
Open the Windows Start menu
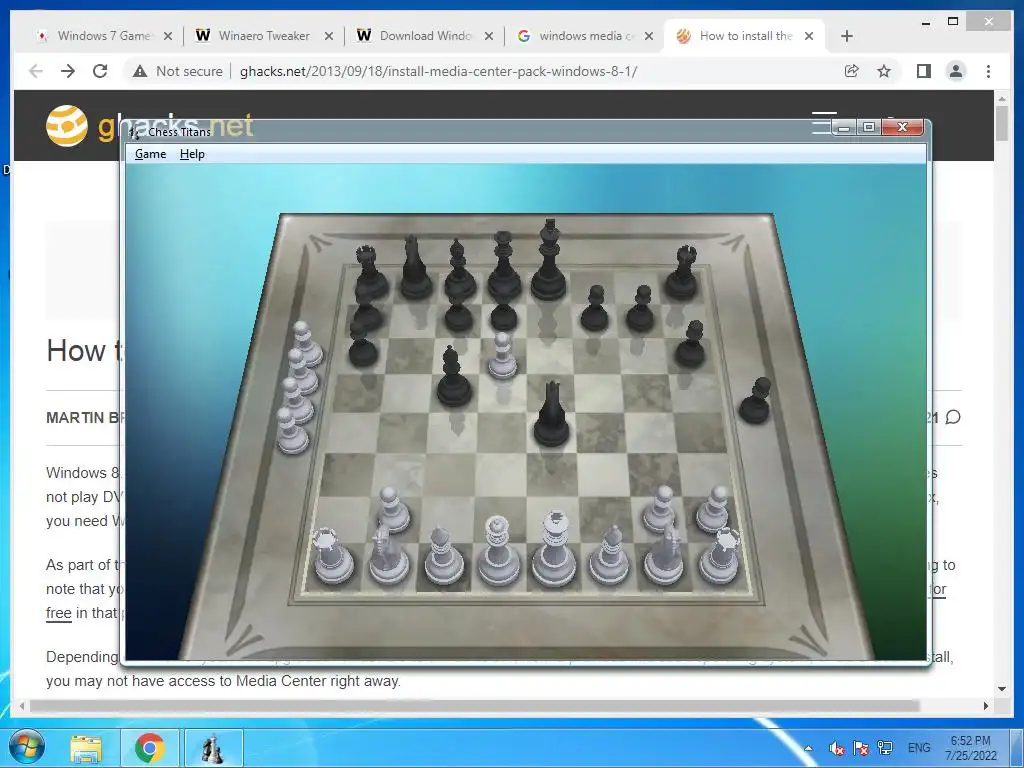[27, 748]
